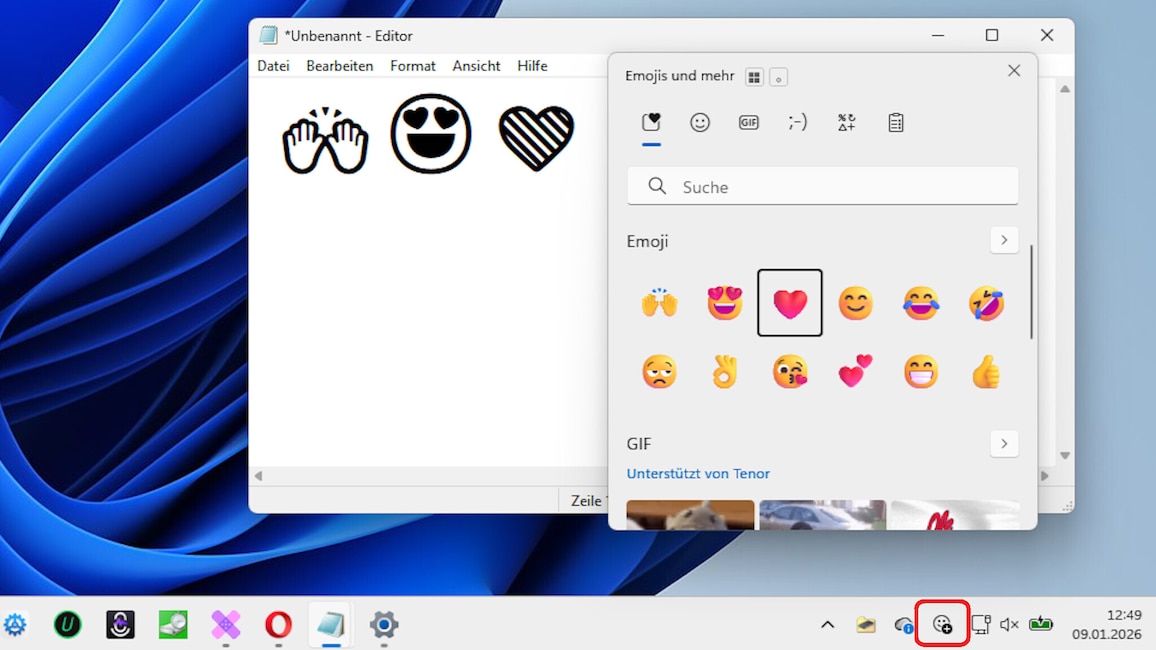Click the Editor horizontal scrollbar left arrow
The height and width of the screenshot is (650, 1156).
coord(258,476)
